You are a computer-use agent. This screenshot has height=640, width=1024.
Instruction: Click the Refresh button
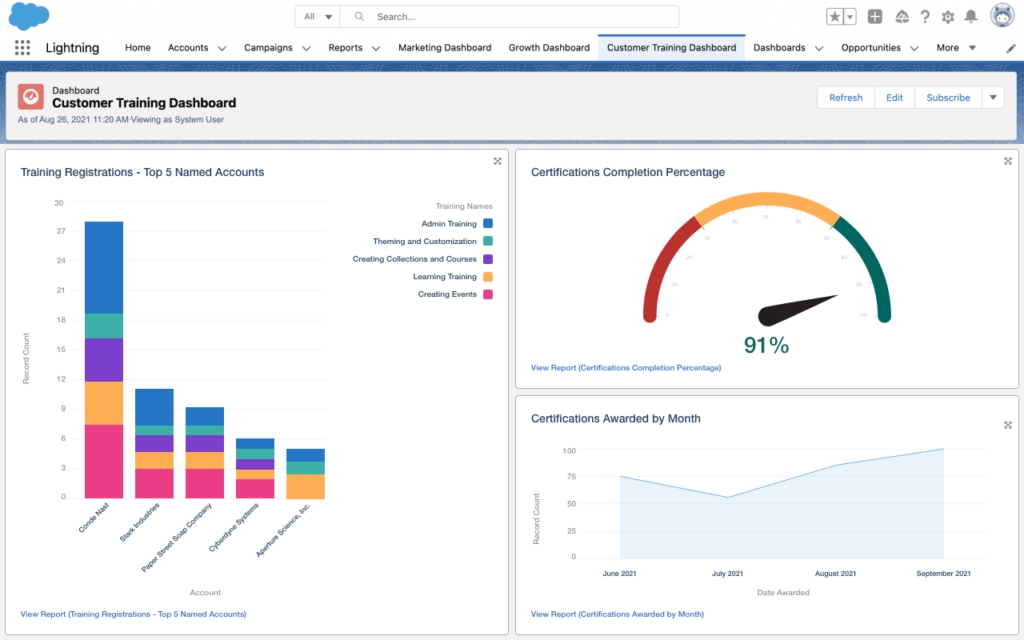846,97
